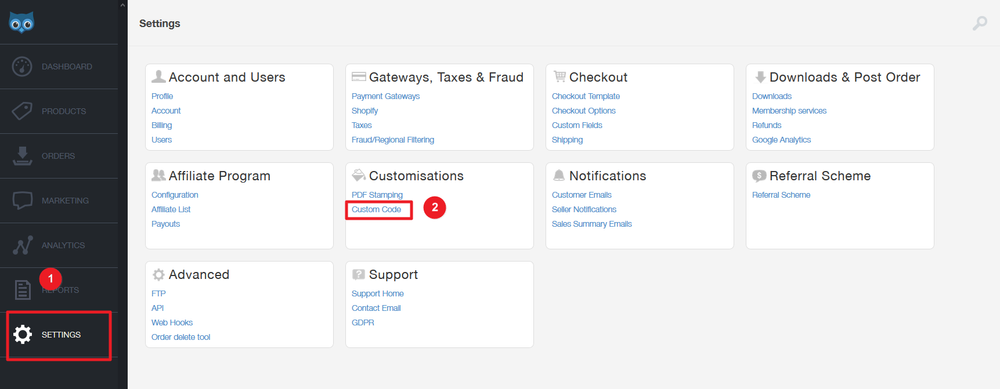
Task: Click the Checkout shopping cart icon
Action: pyautogui.click(x=559, y=77)
